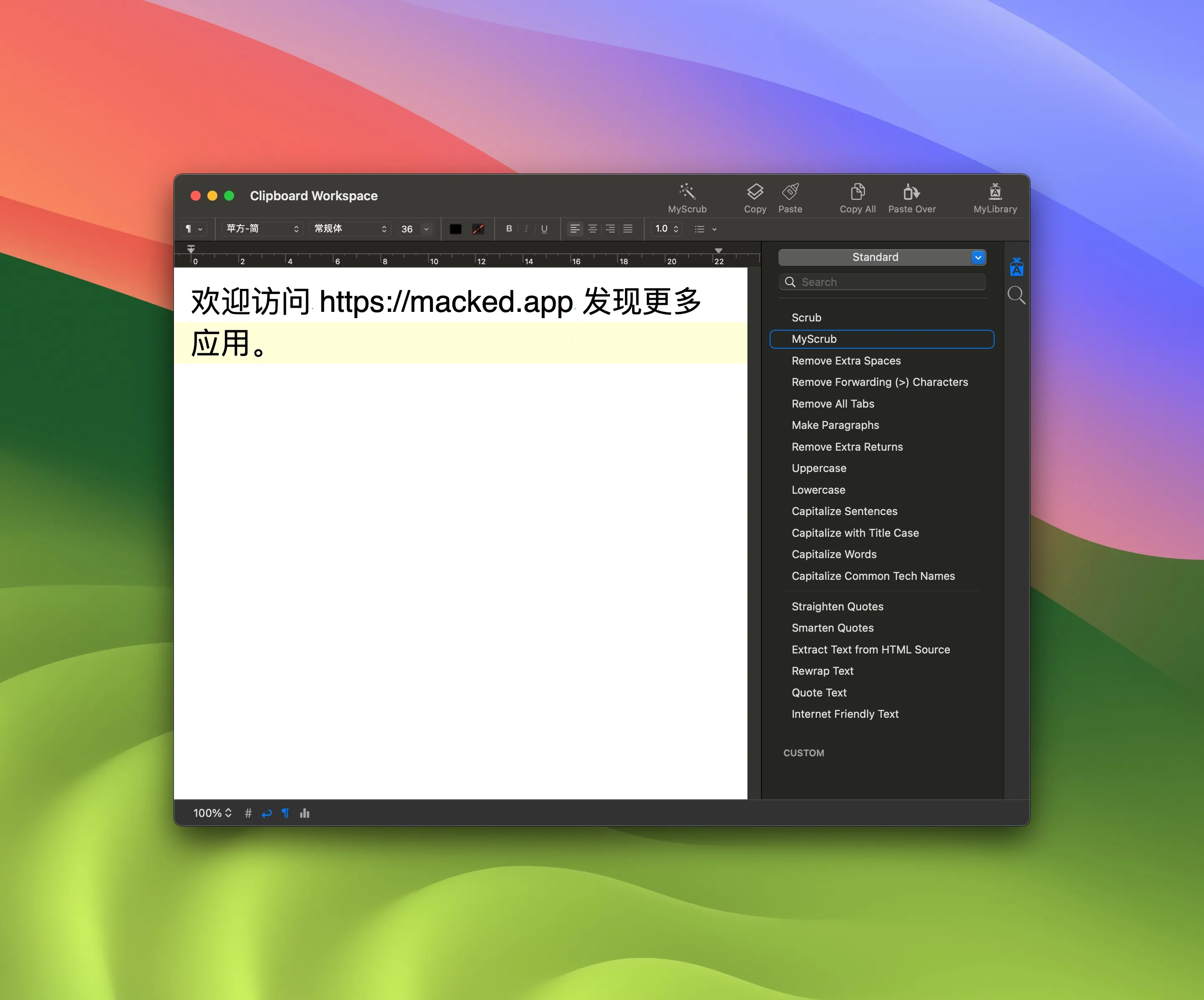
Task: Toggle wrap arrow icon in status bar
Action: 267,813
